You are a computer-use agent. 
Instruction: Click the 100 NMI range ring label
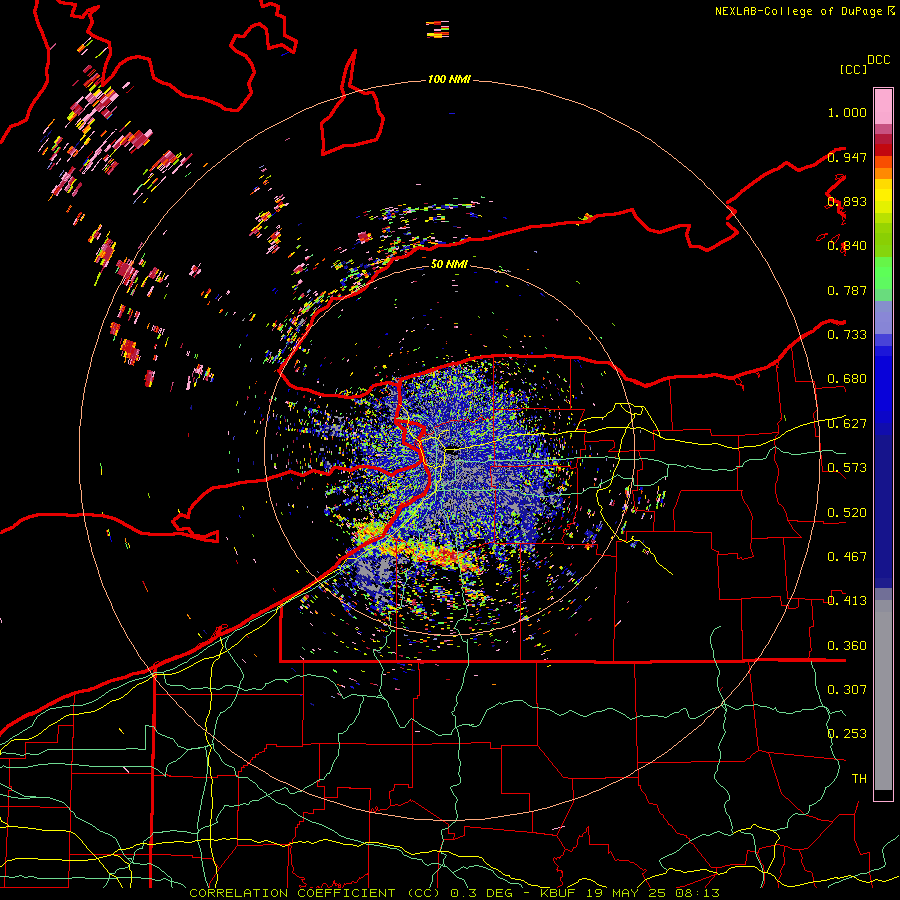click(x=449, y=79)
